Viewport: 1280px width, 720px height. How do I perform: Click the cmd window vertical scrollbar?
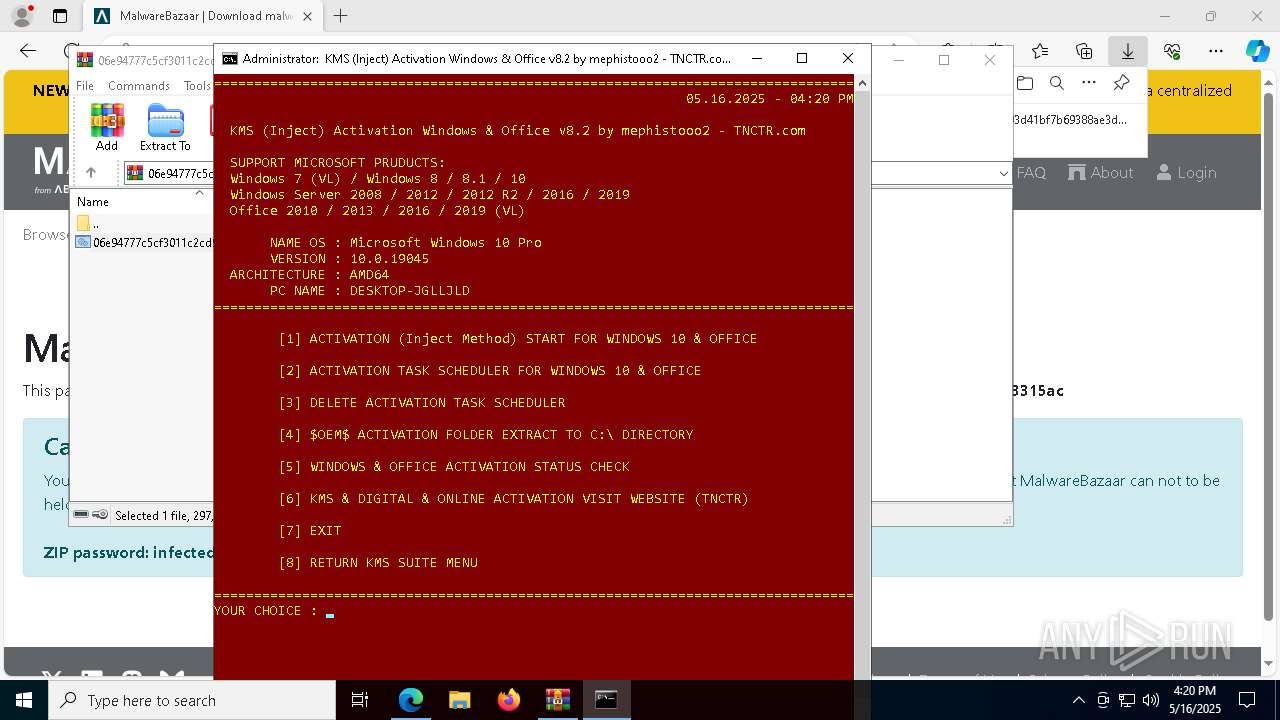[x=862, y=376]
